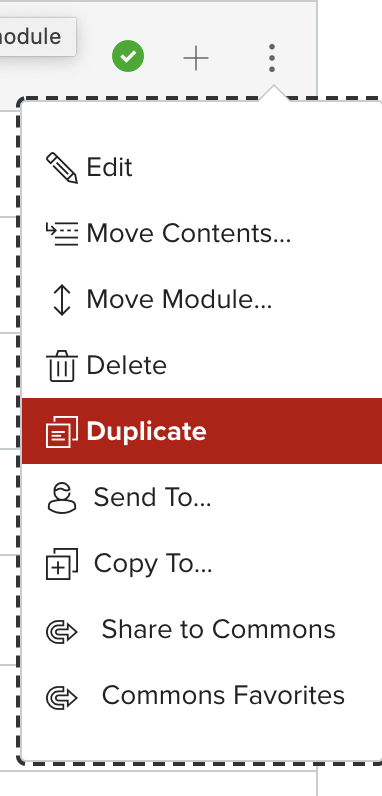Choose Delete from the module menu
Screen dimensions: 382x796
click(x=202, y=366)
